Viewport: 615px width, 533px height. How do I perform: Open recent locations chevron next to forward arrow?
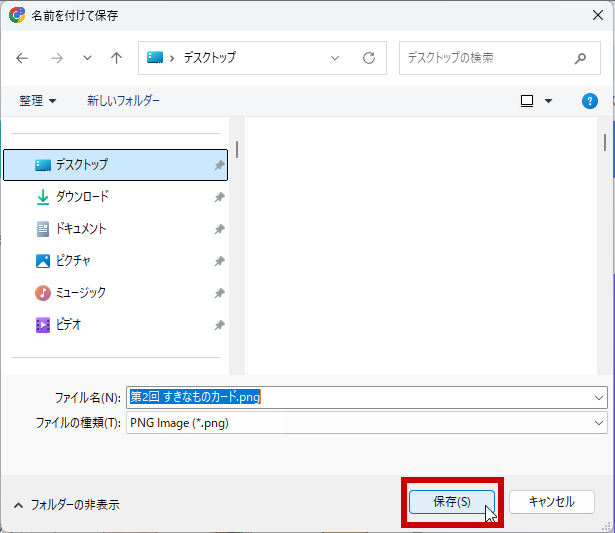click(87, 58)
